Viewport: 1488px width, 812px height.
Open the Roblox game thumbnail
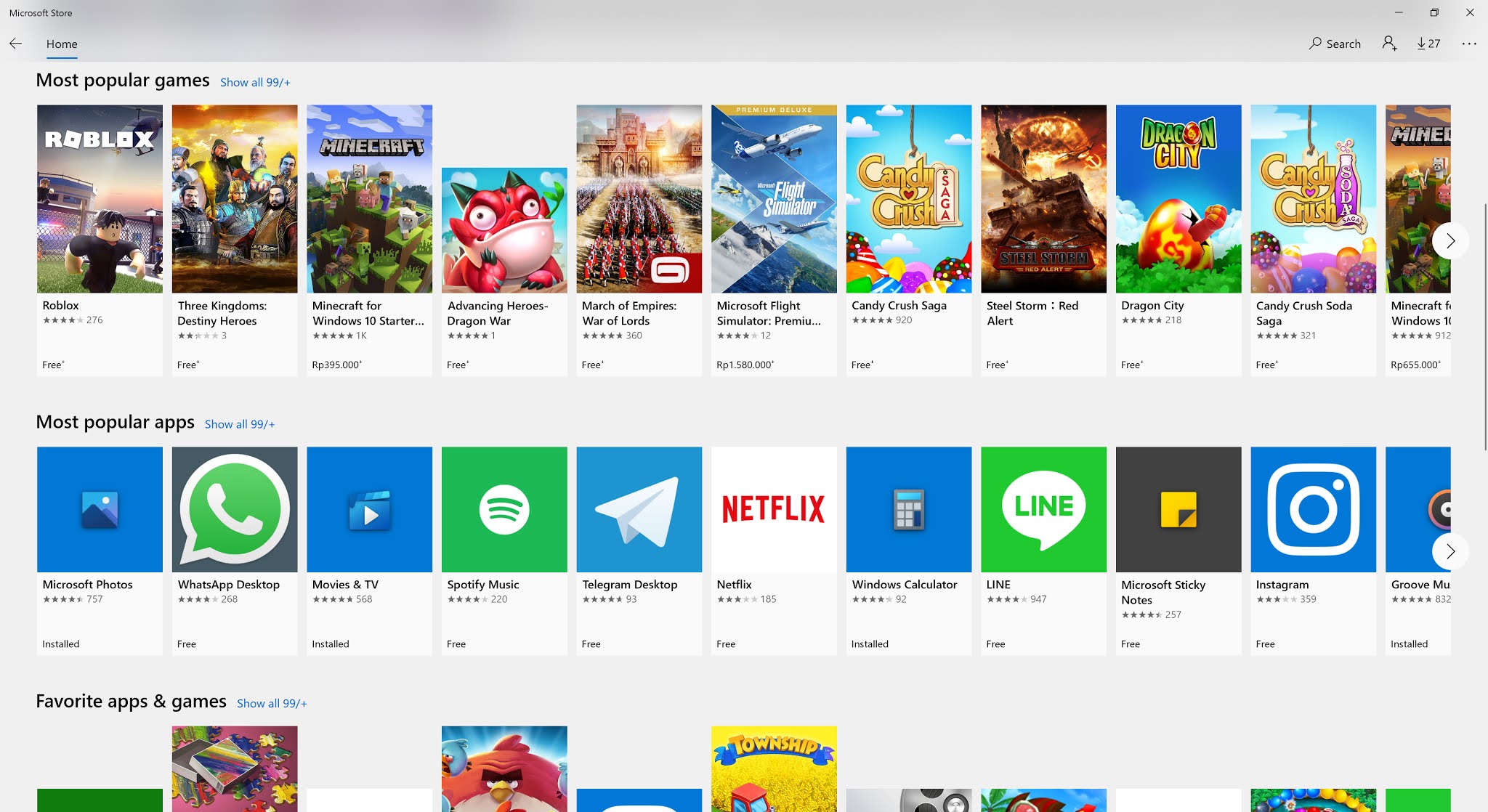100,199
